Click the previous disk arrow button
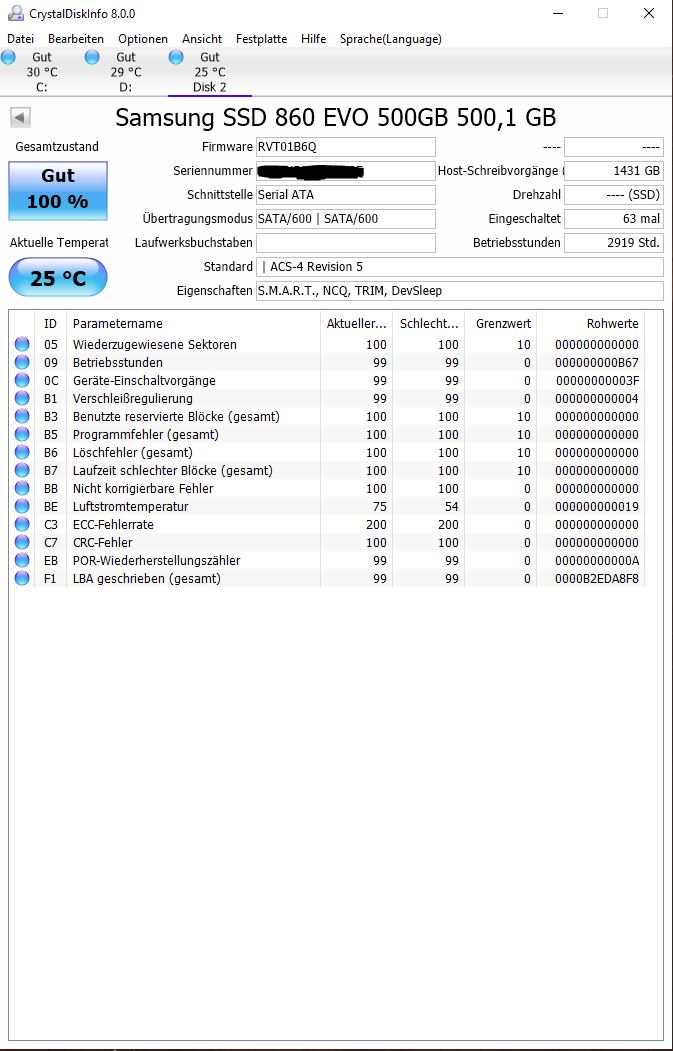Screen dimensions: 673x1051 coord(19,118)
